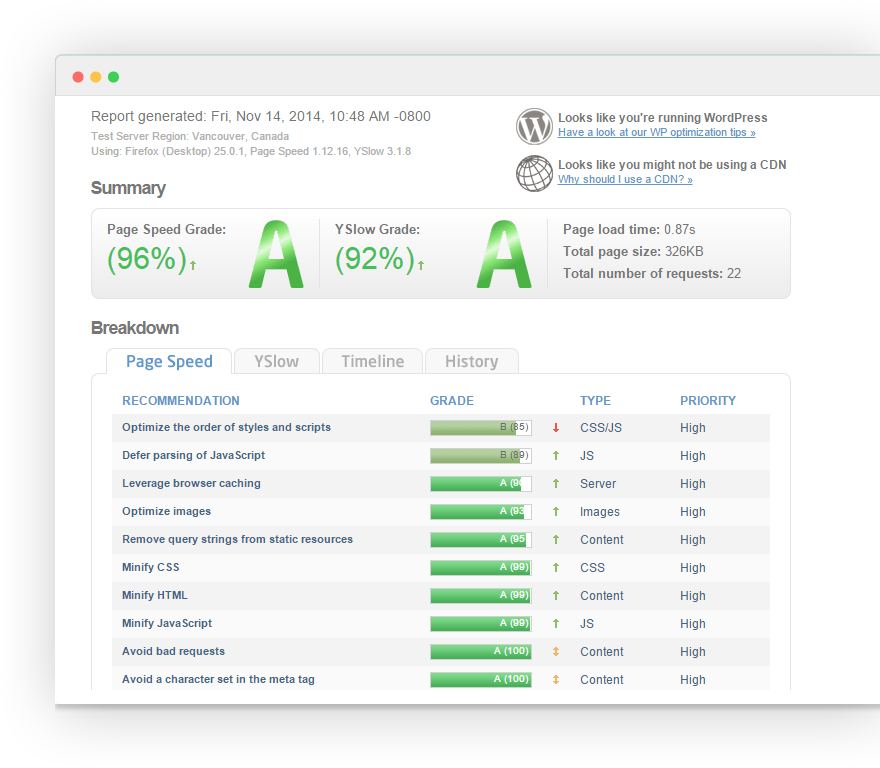Click green arrow for Remove query strings row
The width and height of the screenshot is (880, 768).
point(556,540)
